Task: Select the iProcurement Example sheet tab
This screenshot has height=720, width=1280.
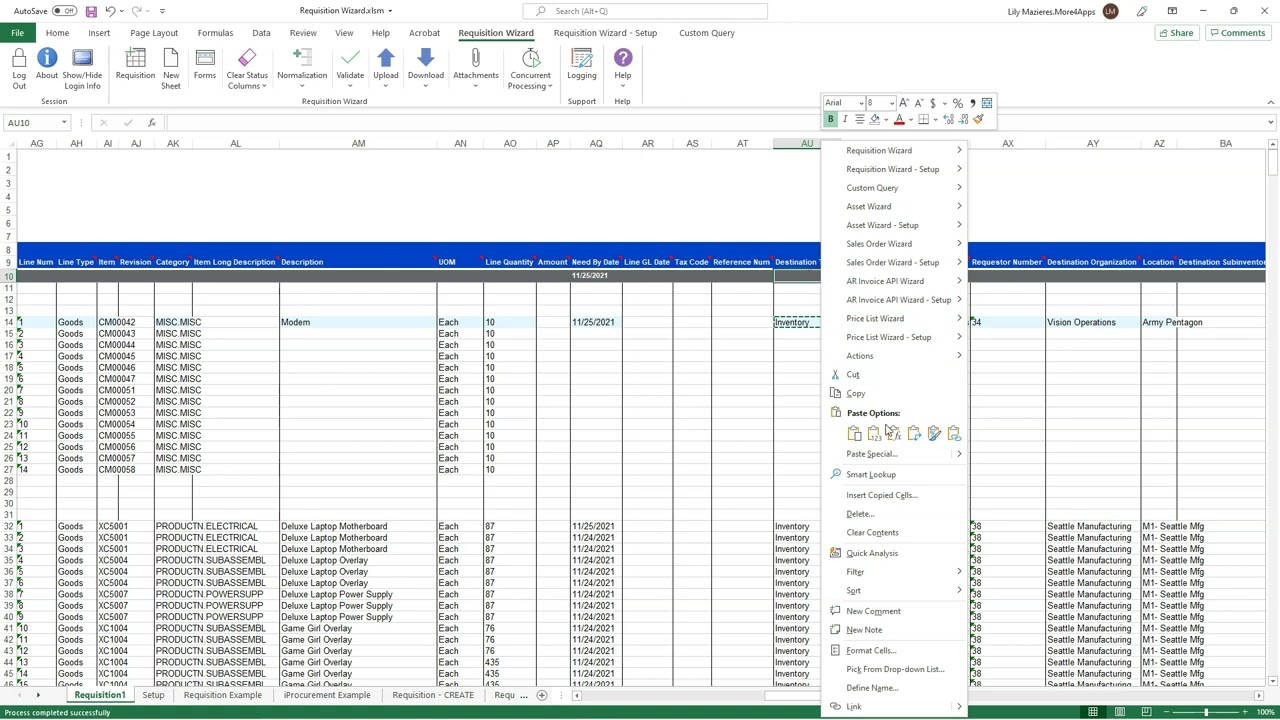Action: pos(327,695)
